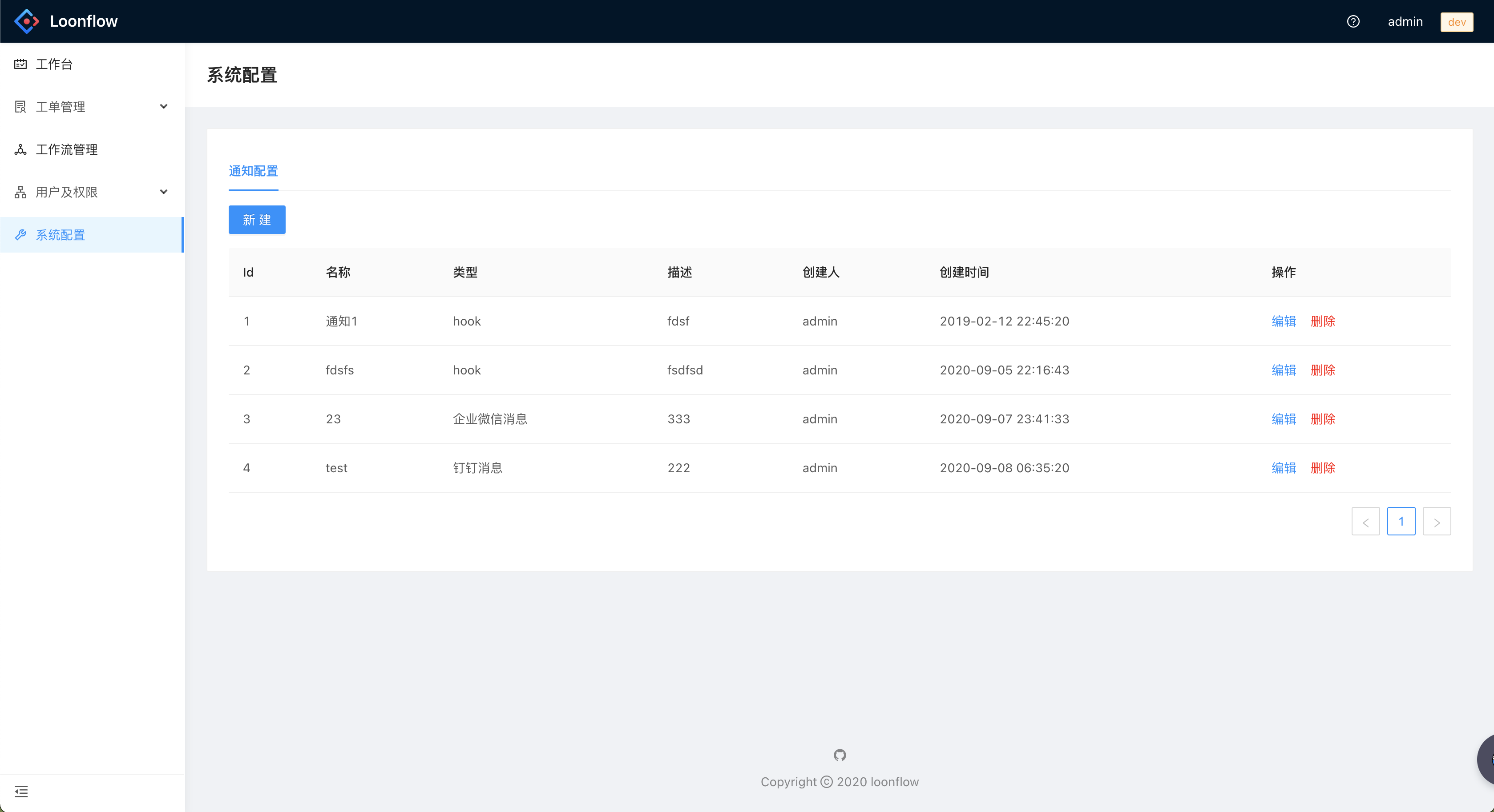Edit the fdsfs row

(1284, 370)
